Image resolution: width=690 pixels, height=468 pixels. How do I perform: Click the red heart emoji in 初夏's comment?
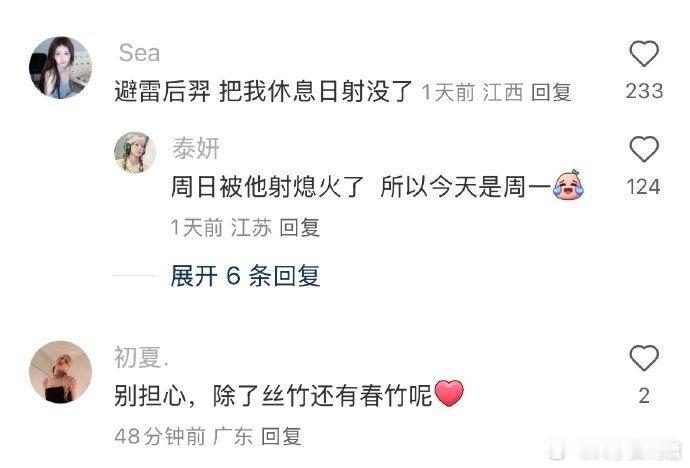[x=449, y=393]
